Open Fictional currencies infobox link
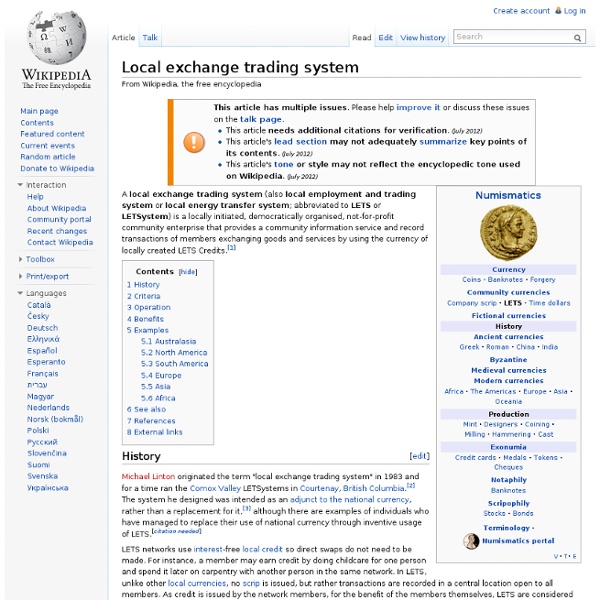Viewport: 600px width, 600px height. pyautogui.click(x=509, y=316)
